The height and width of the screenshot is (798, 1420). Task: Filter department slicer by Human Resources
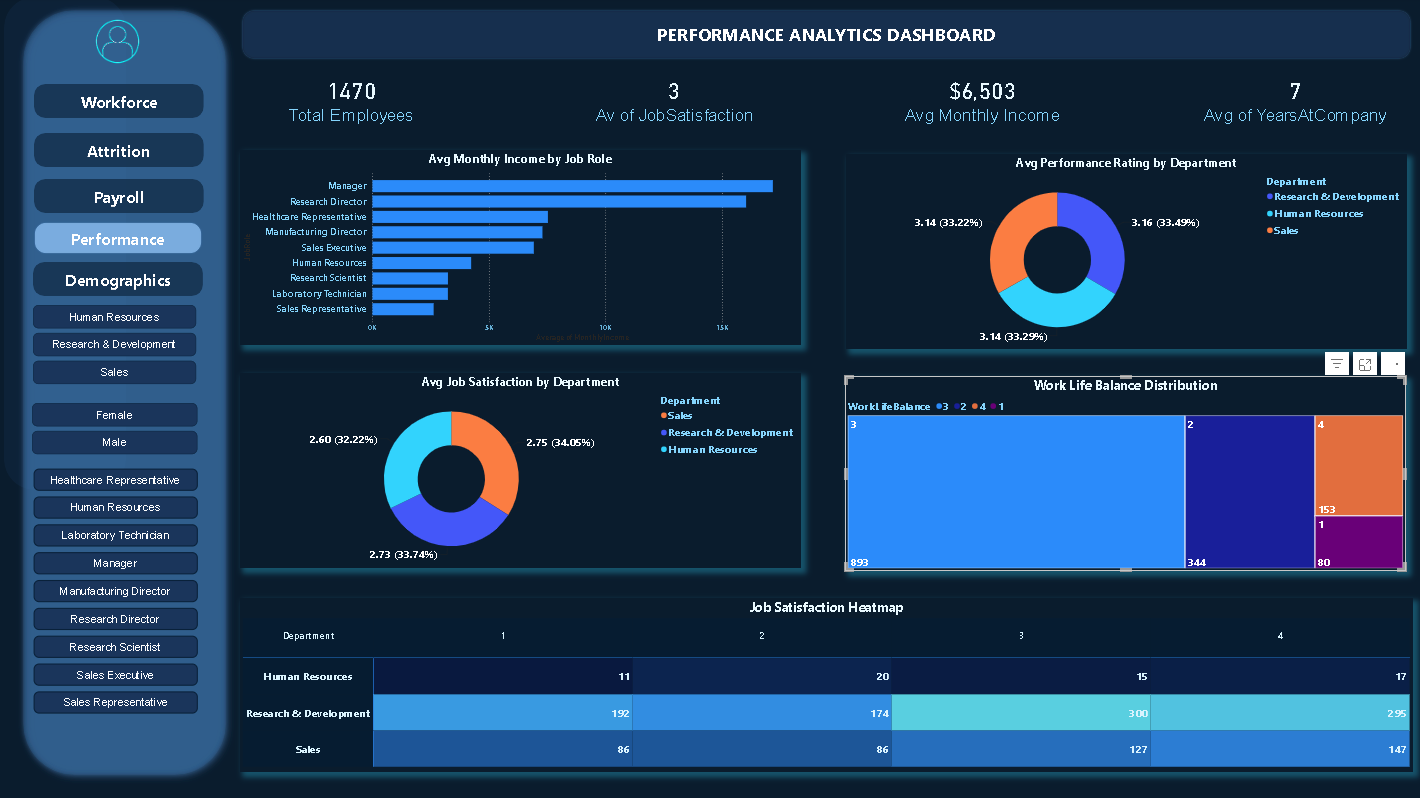click(114, 317)
